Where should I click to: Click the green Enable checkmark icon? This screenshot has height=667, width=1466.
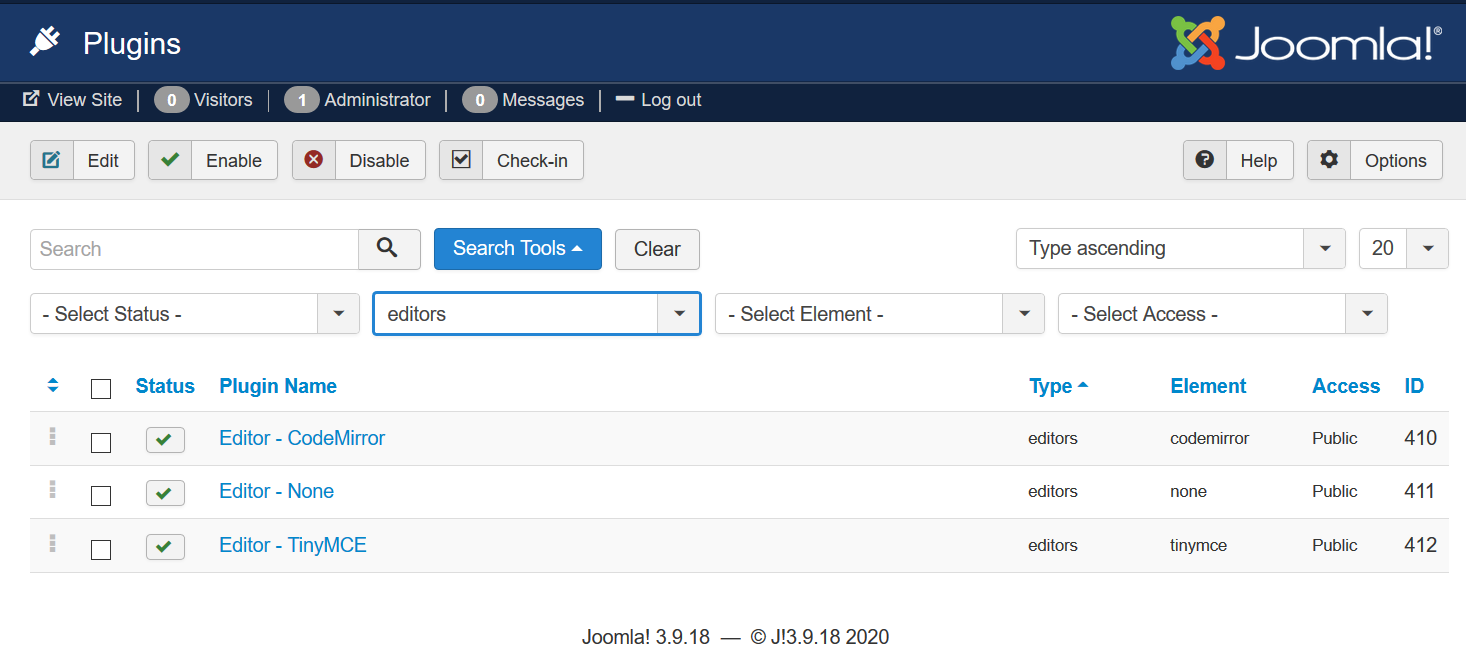click(x=170, y=160)
